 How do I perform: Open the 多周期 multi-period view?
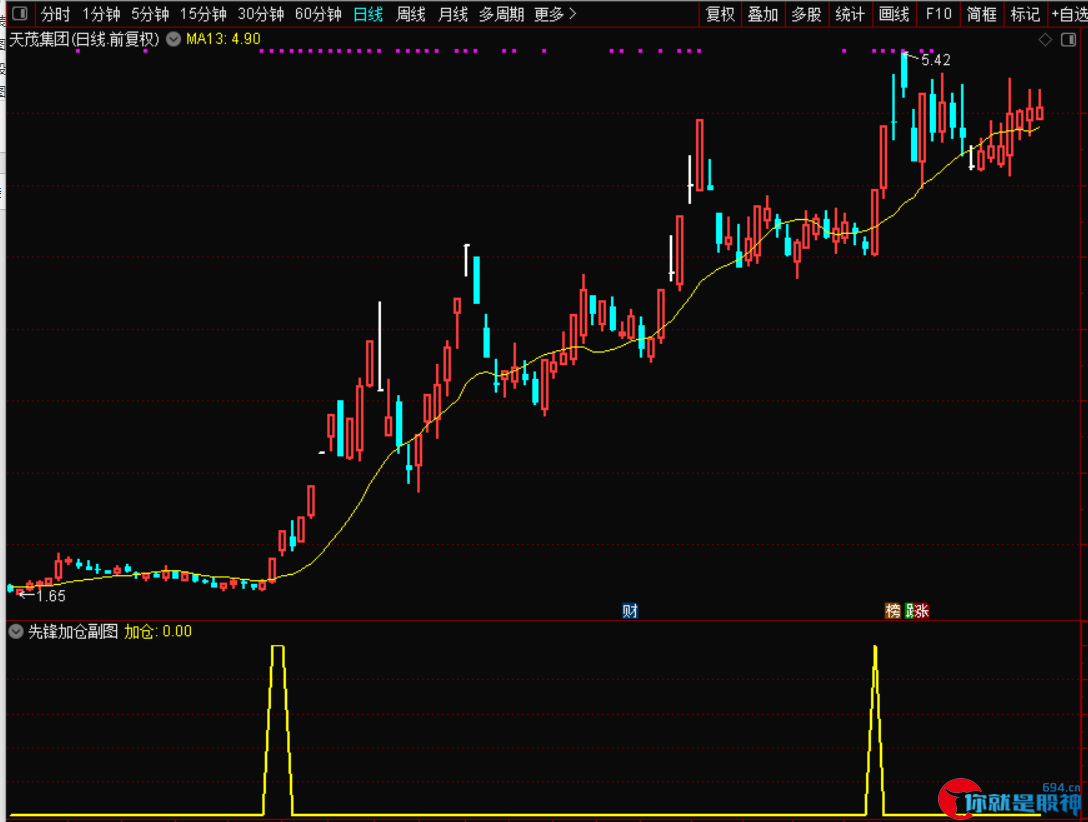pyautogui.click(x=501, y=14)
